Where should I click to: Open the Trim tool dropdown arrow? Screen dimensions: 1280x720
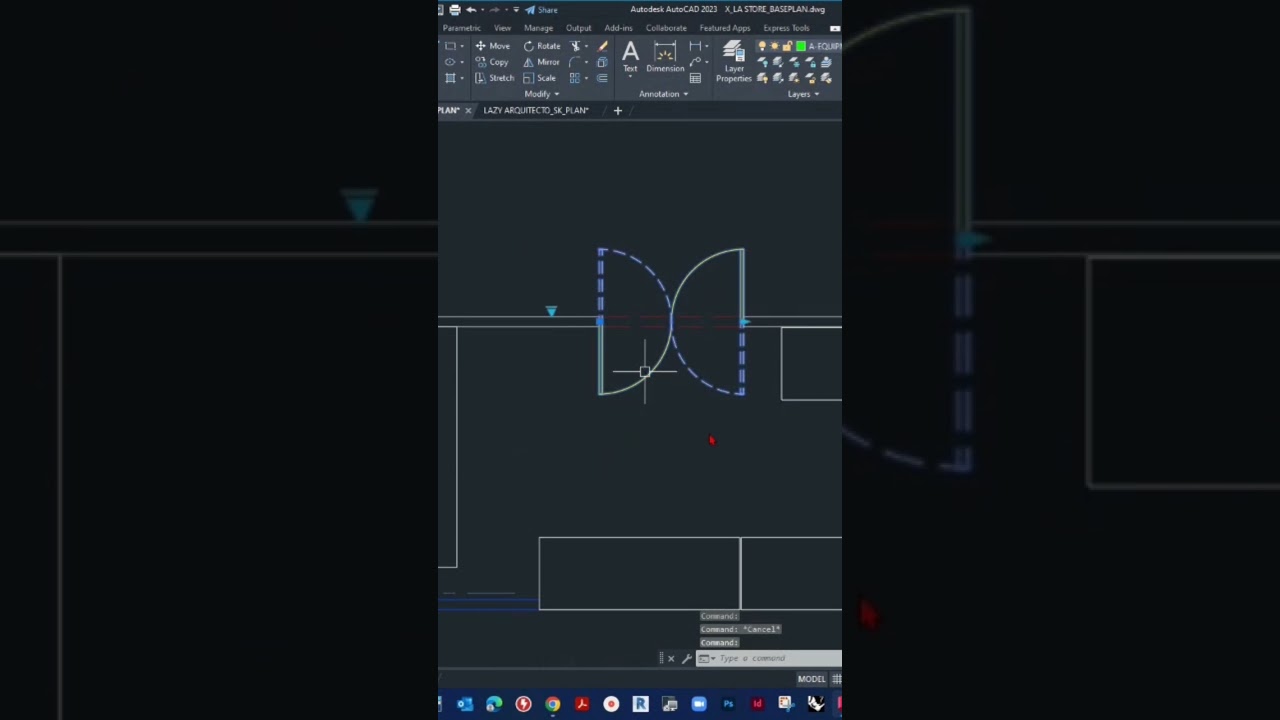[586, 46]
